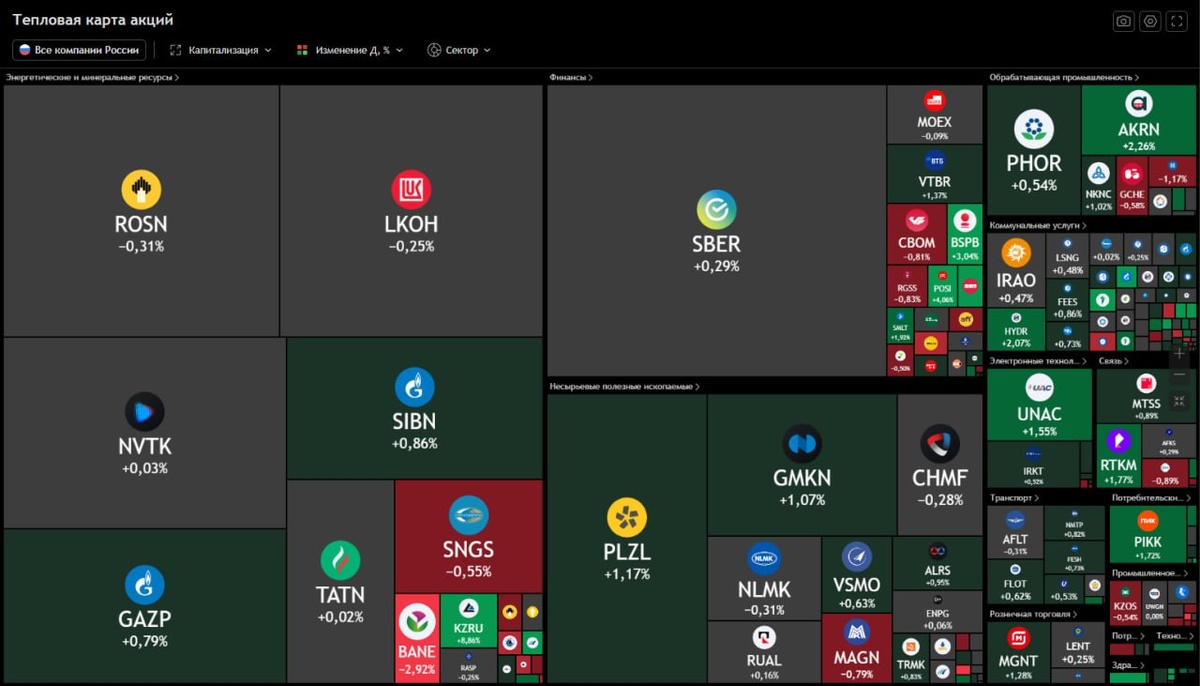1200x686 pixels.
Task: Select the RUAL tile
Action: coord(764,652)
